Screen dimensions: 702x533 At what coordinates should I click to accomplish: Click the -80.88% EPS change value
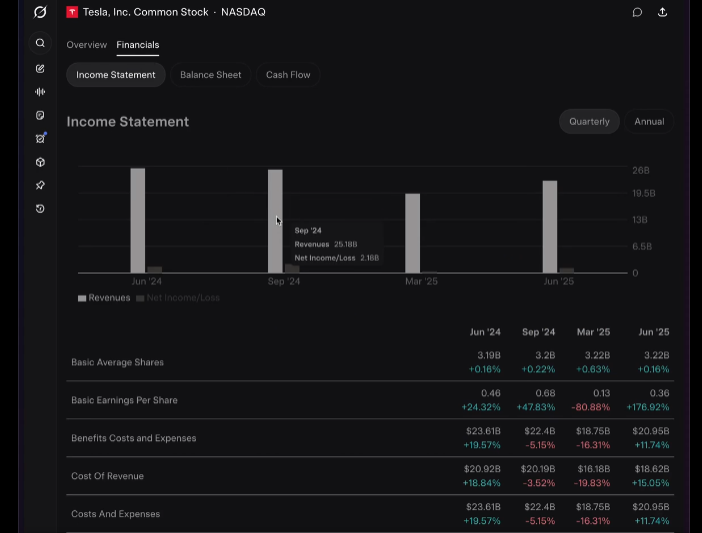591,407
